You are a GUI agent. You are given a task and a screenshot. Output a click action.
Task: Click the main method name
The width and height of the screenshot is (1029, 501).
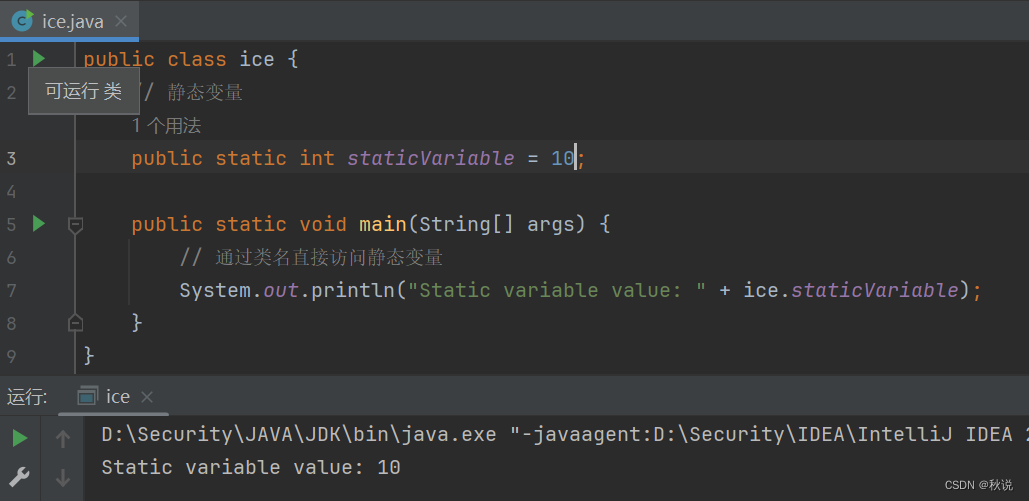point(383,225)
